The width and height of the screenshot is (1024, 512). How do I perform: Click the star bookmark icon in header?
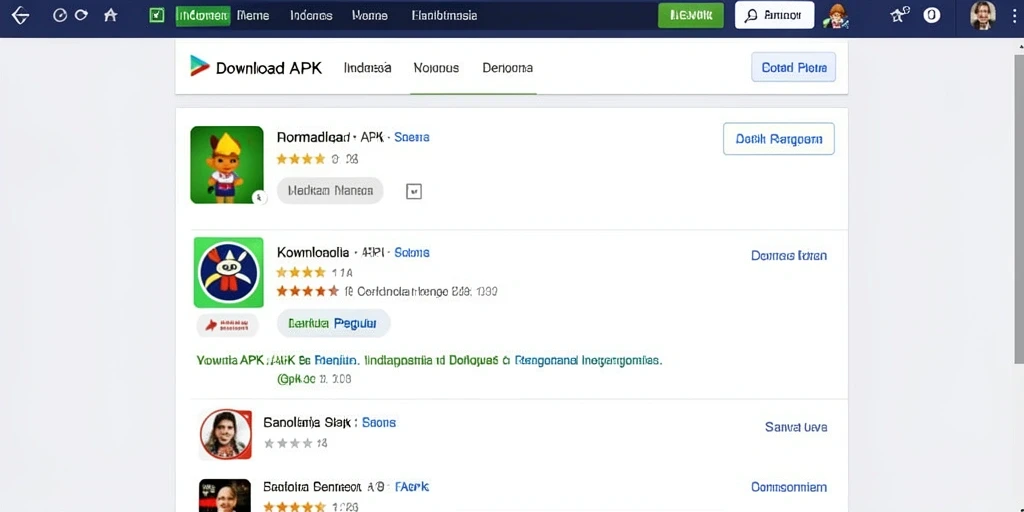[x=899, y=15]
